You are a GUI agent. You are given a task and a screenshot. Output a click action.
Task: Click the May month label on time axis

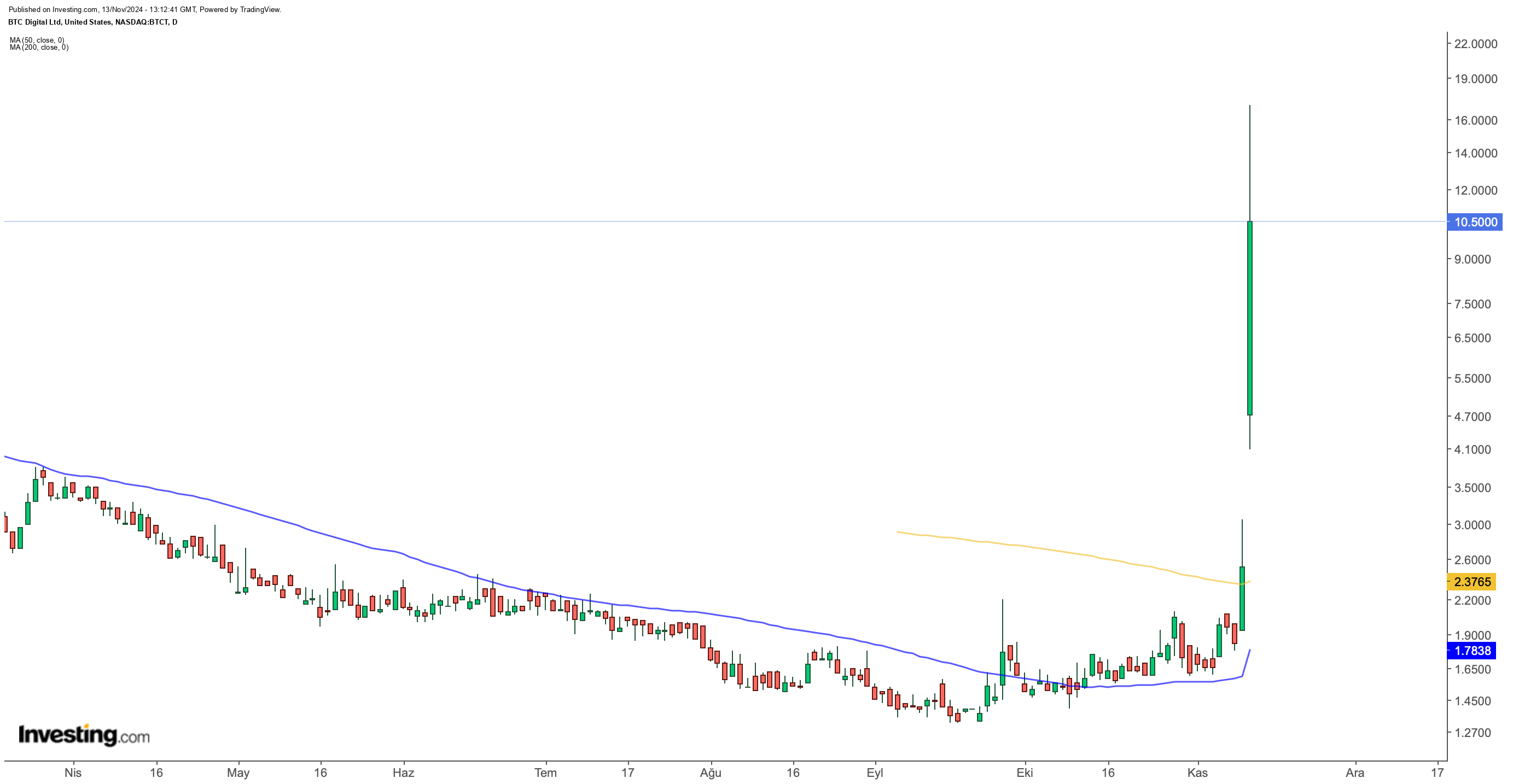coord(238,773)
